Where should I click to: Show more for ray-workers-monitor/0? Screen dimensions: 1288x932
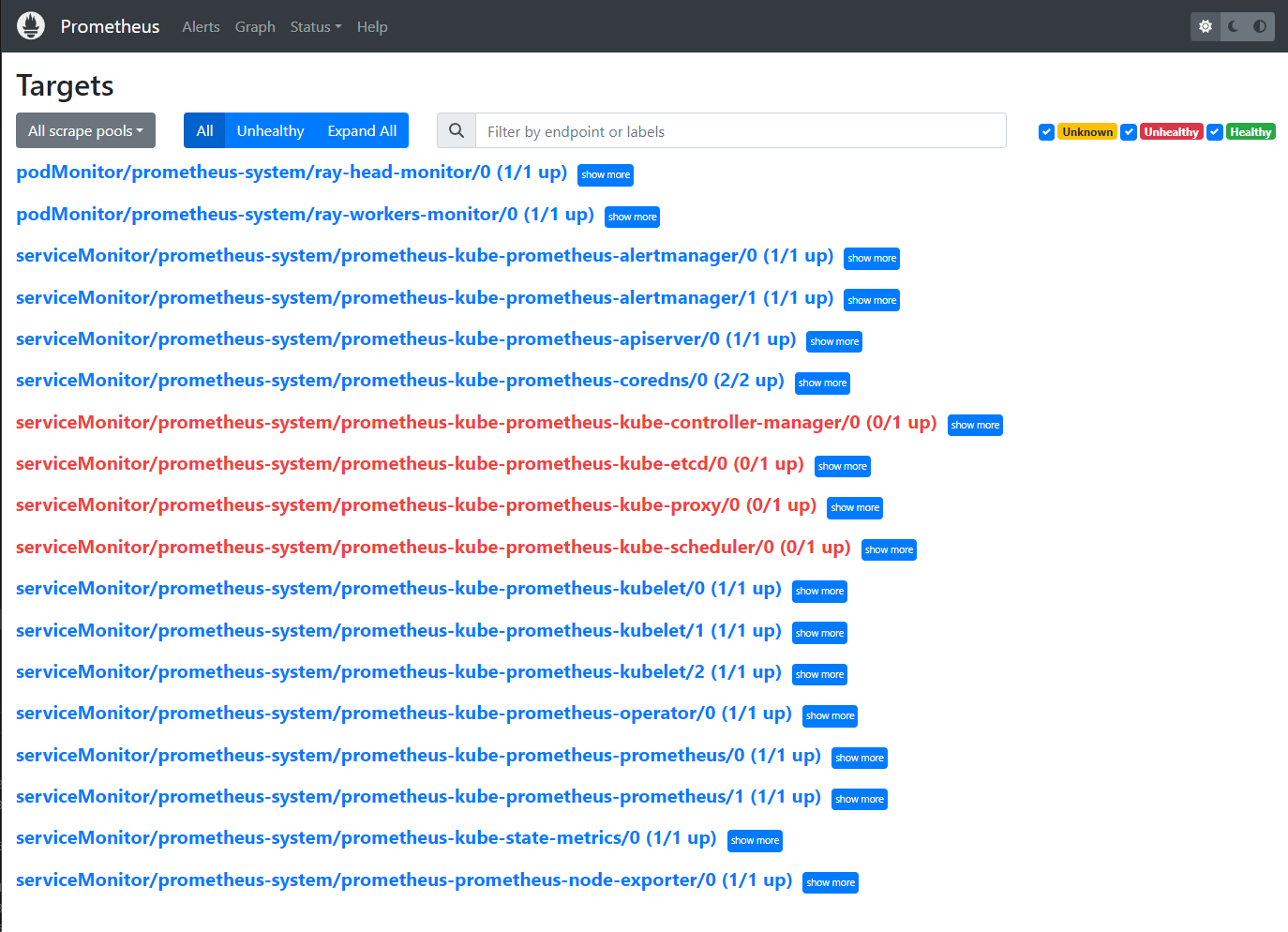633,218
